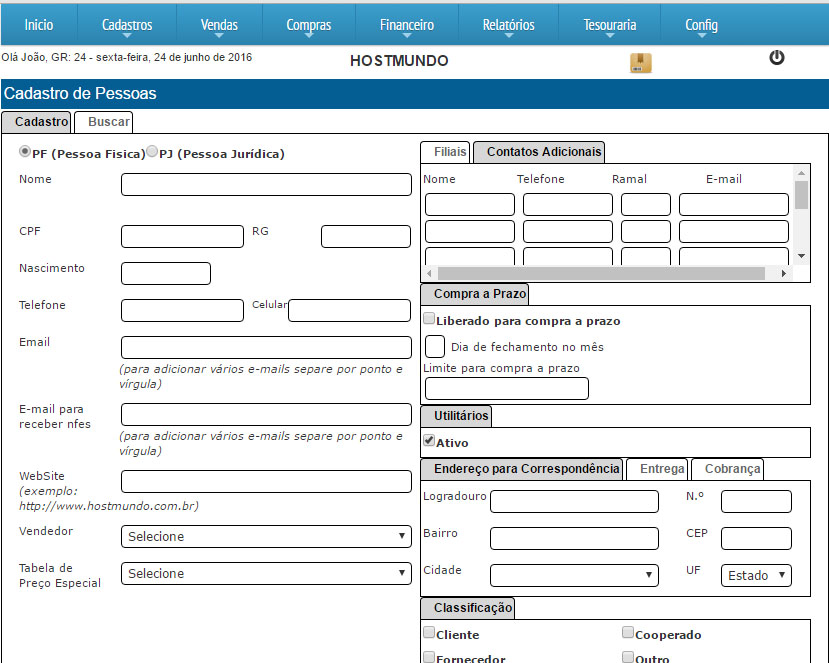Expand the Tabela de Preço Especial dropdown
This screenshot has width=829, height=663.
coord(266,574)
